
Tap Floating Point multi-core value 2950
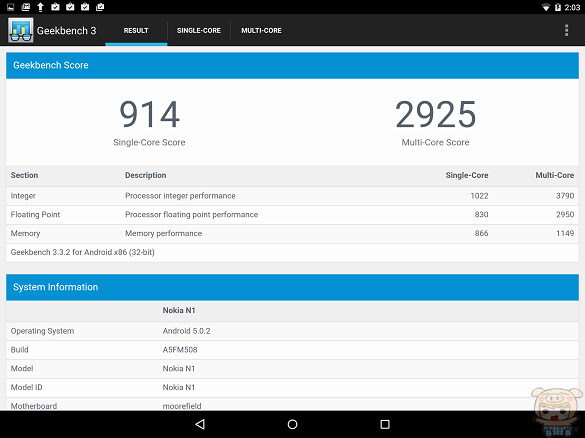pos(565,215)
